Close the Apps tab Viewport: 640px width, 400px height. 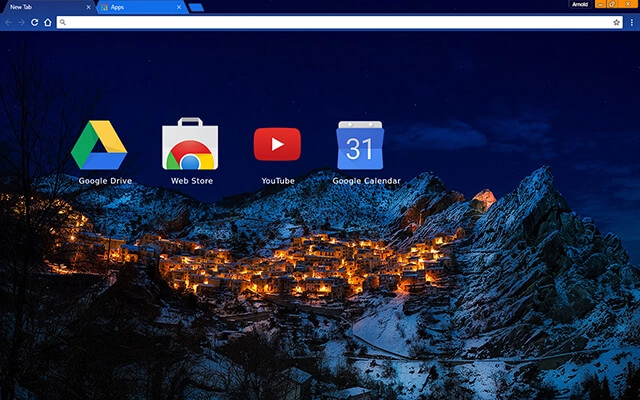pyautogui.click(x=179, y=7)
